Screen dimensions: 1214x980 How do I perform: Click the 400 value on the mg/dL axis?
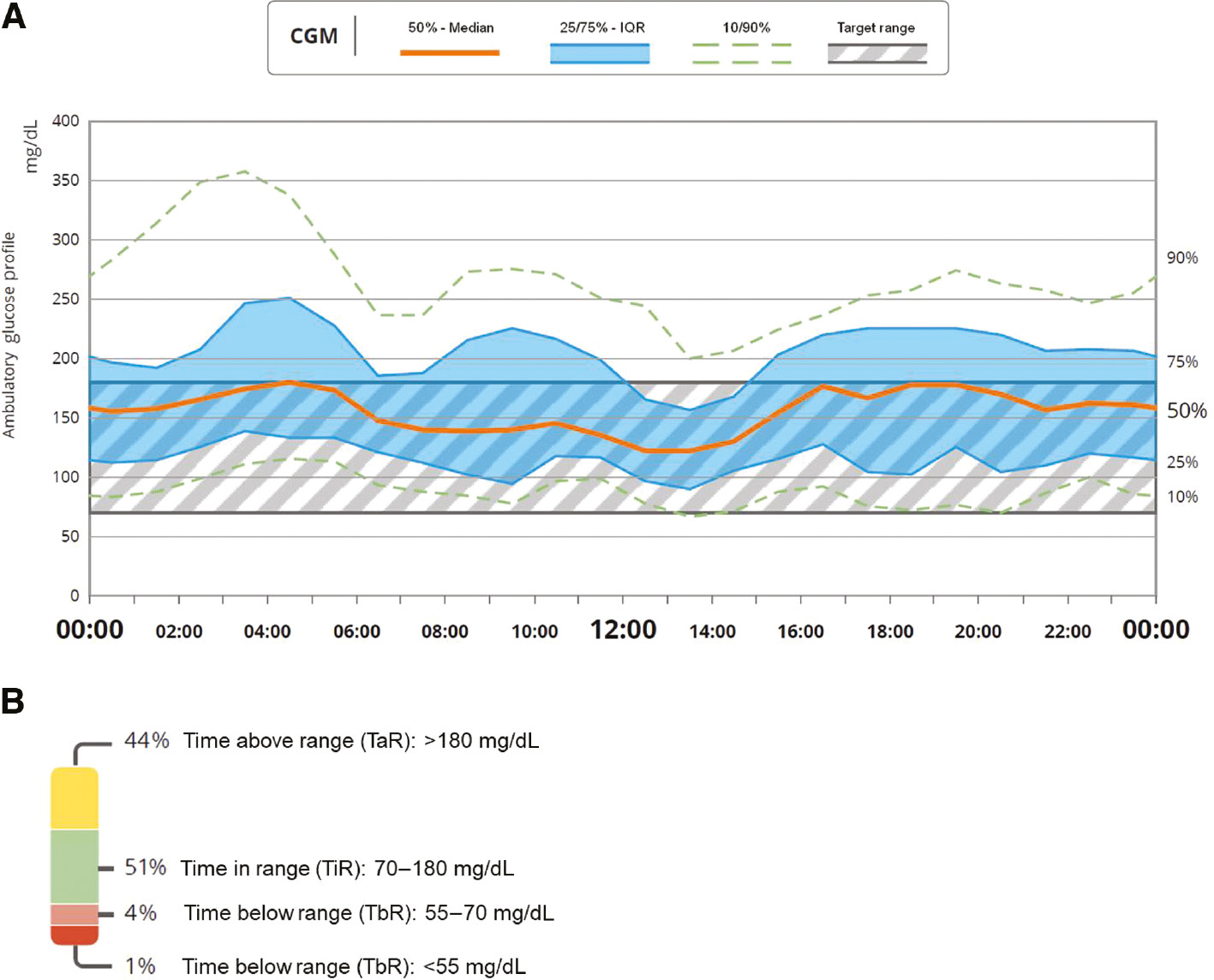[x=65, y=121]
